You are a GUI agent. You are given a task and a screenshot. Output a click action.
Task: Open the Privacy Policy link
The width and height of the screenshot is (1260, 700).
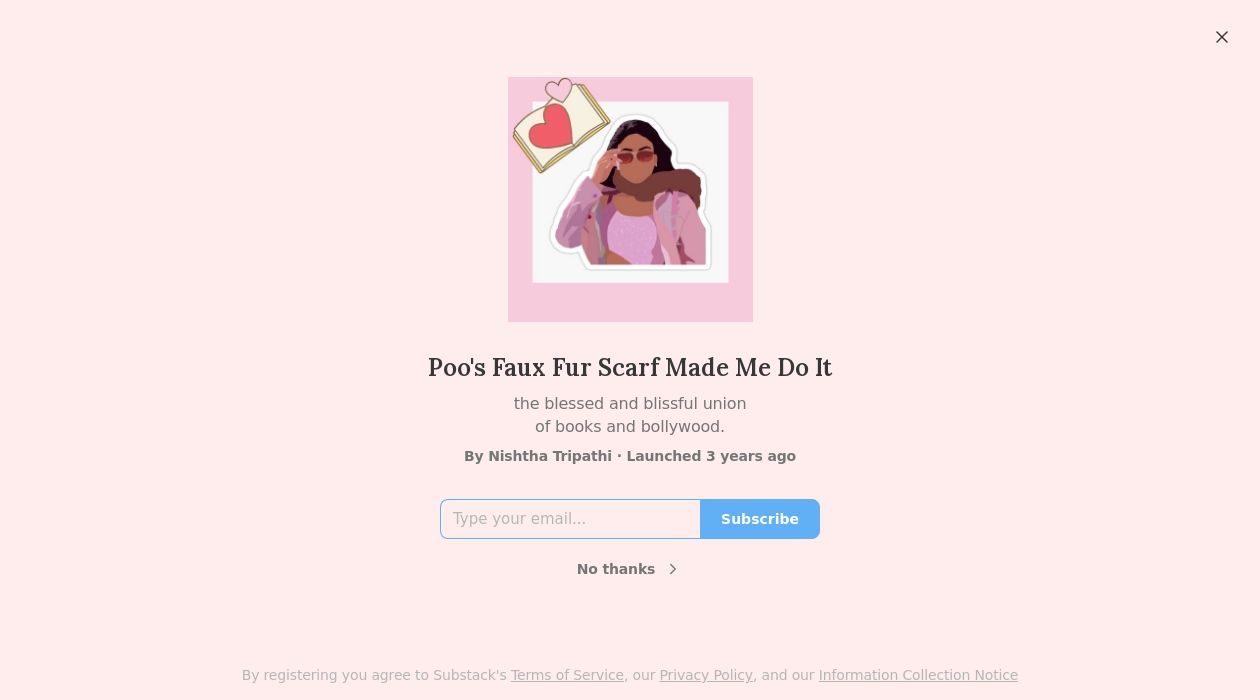coord(706,675)
